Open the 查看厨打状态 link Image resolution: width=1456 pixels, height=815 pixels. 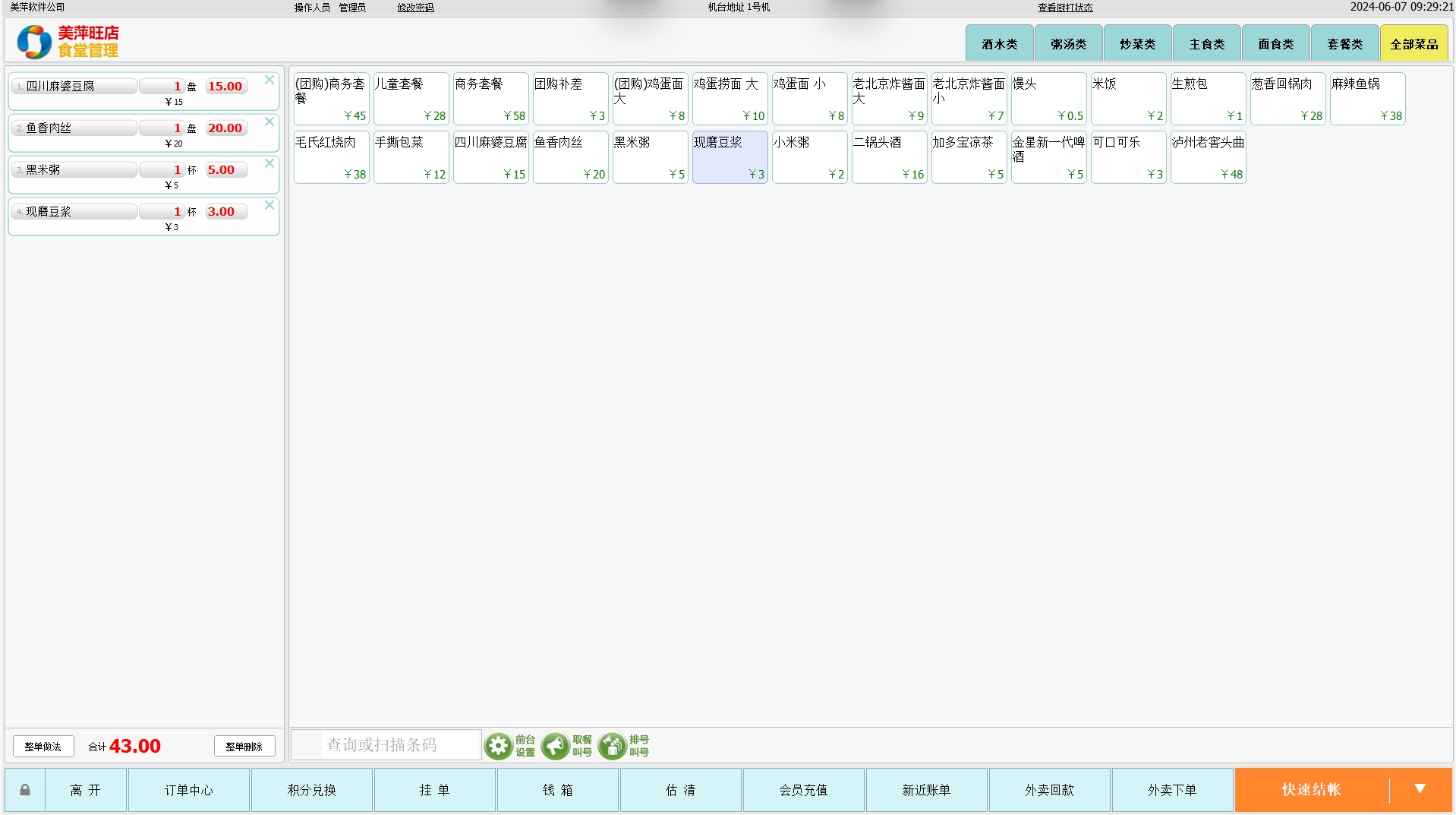point(1065,8)
